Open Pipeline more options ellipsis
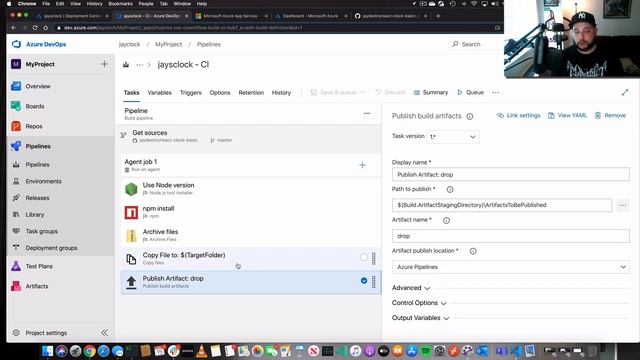640x360 pixels. (x=367, y=113)
